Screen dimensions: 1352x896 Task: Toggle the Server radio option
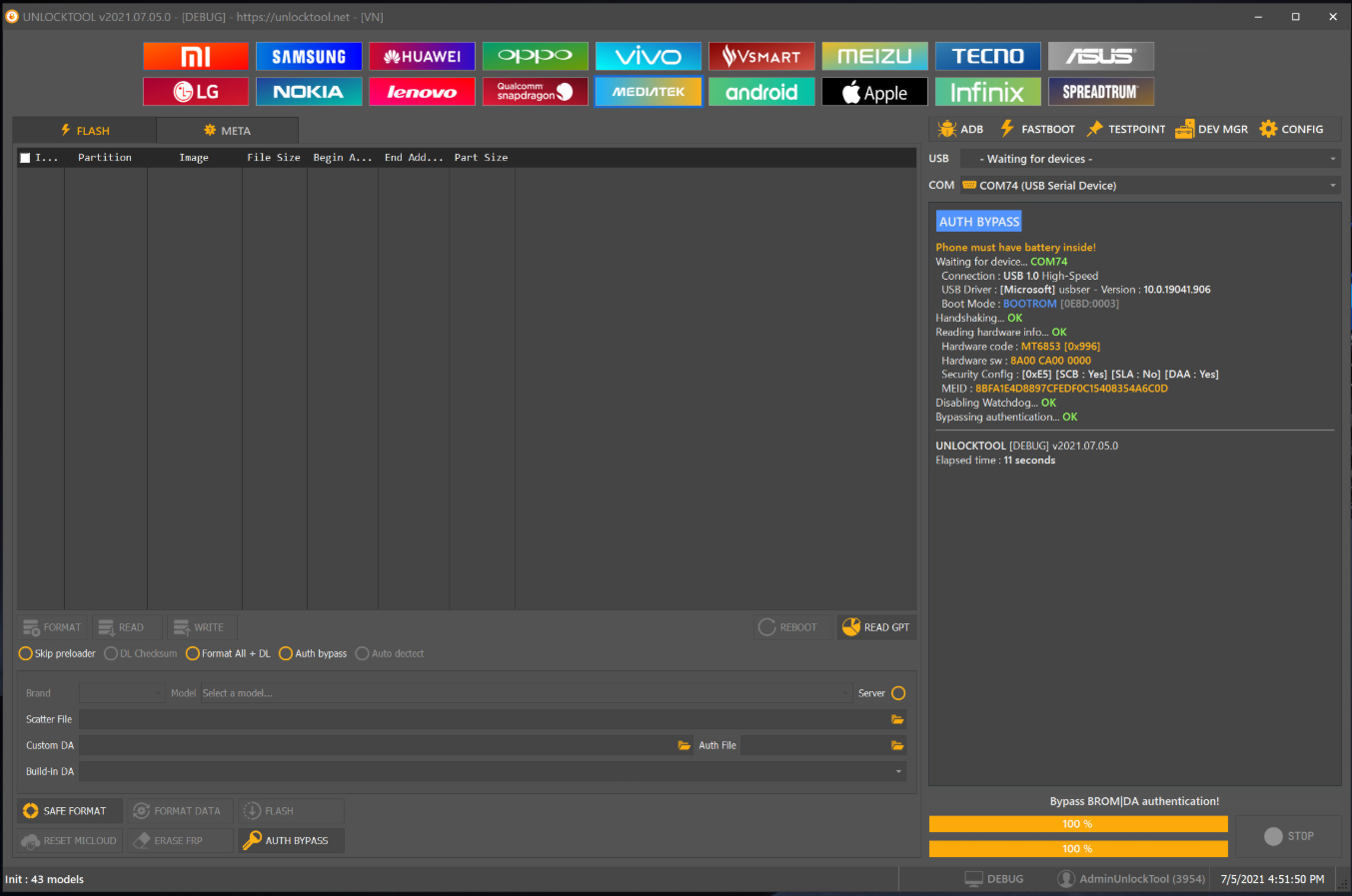click(898, 693)
